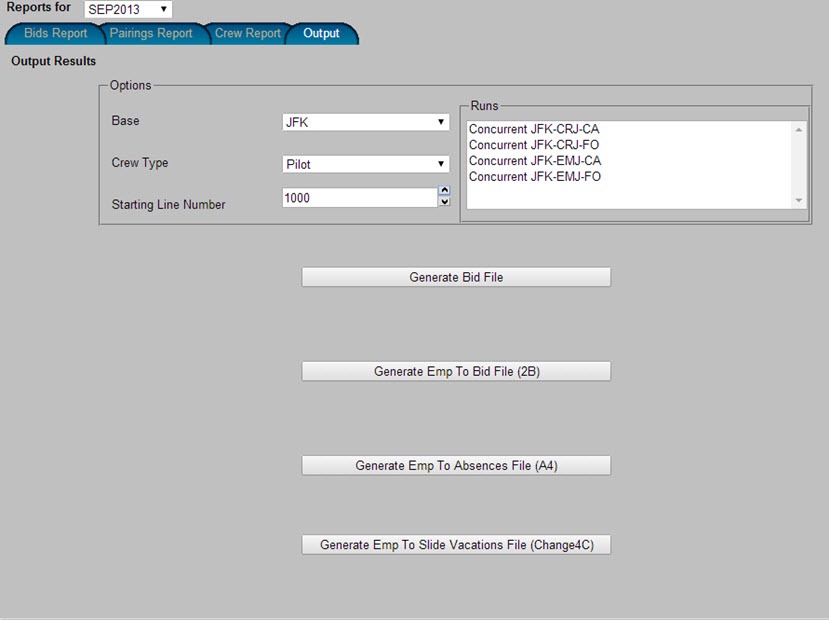Click Generate Emp To Slide Vacations File
The width and height of the screenshot is (829, 620).
tap(456, 544)
